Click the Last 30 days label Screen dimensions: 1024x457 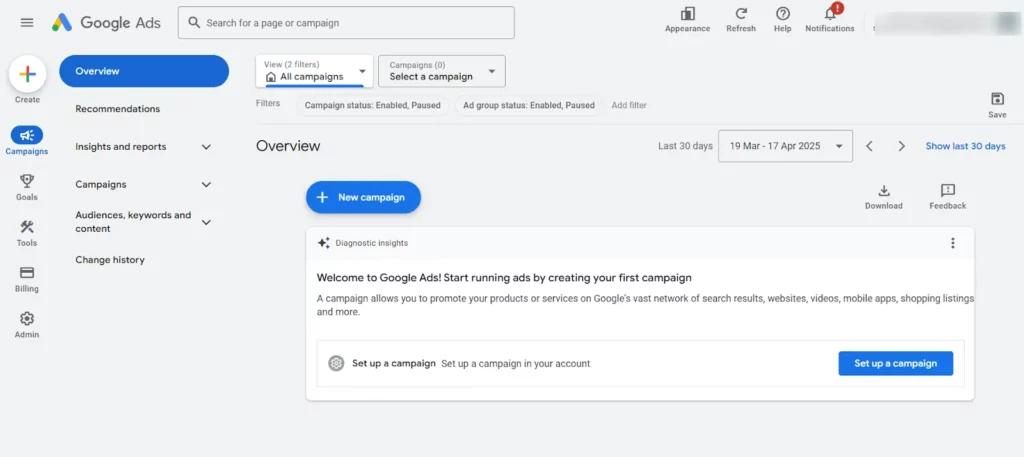pos(685,146)
